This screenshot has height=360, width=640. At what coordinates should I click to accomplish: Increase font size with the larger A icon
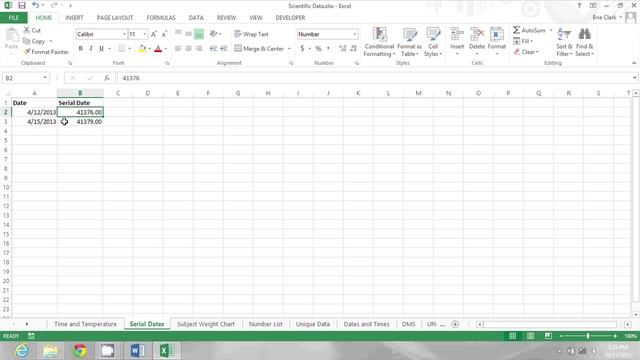[154, 34]
